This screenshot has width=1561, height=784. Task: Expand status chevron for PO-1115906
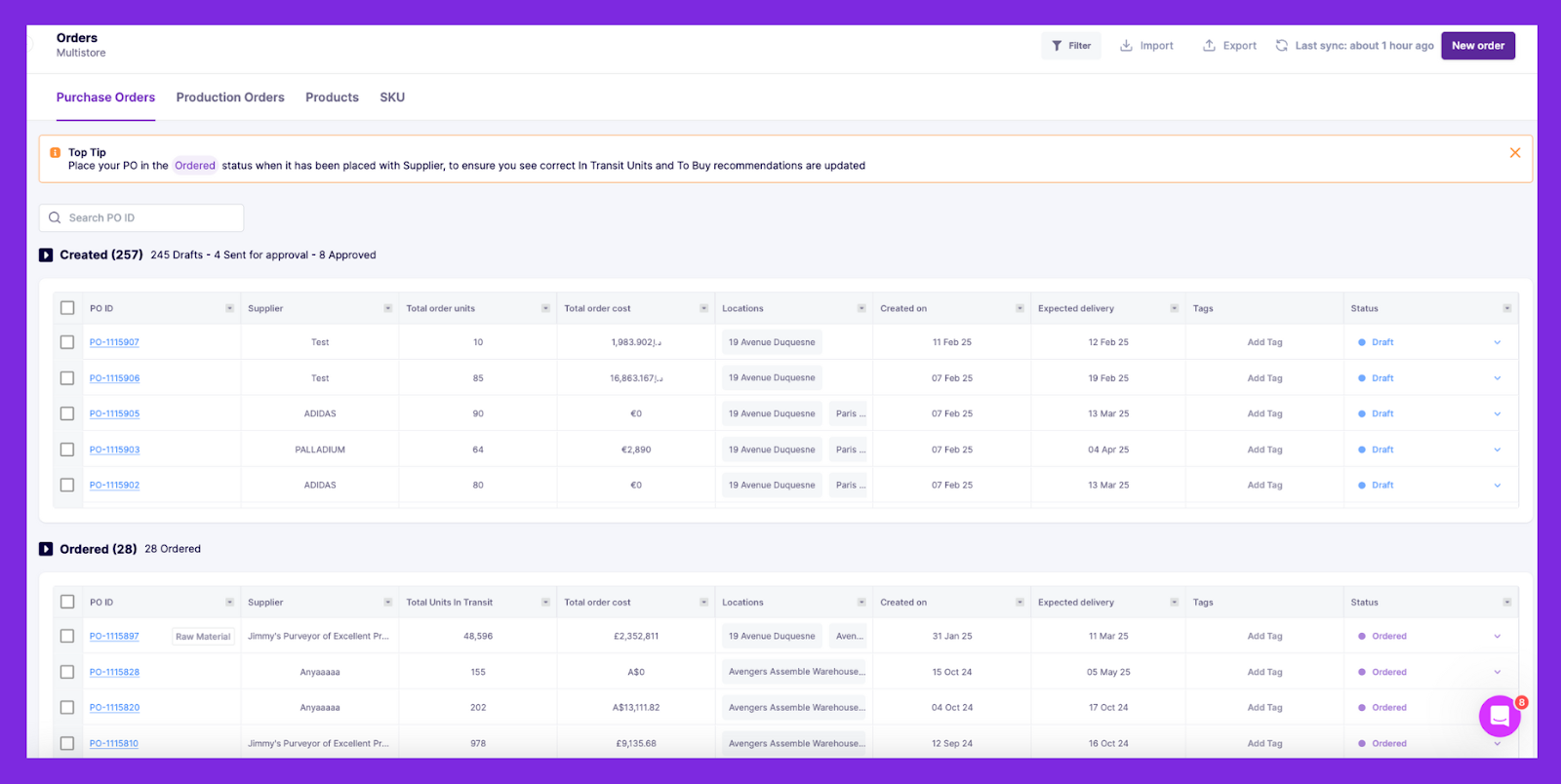1498,378
